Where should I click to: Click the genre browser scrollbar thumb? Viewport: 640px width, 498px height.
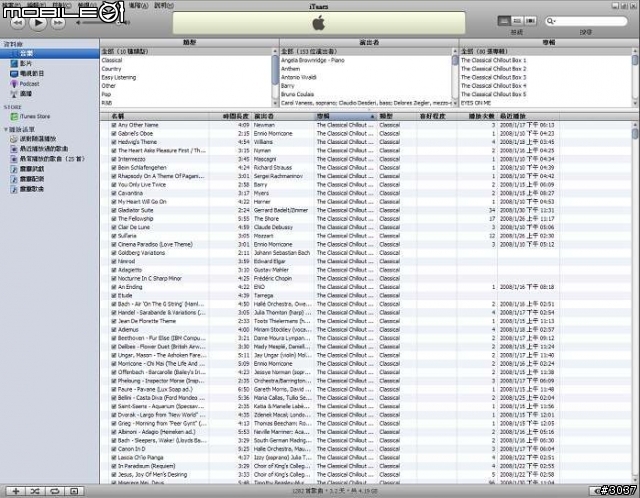(x=275, y=70)
